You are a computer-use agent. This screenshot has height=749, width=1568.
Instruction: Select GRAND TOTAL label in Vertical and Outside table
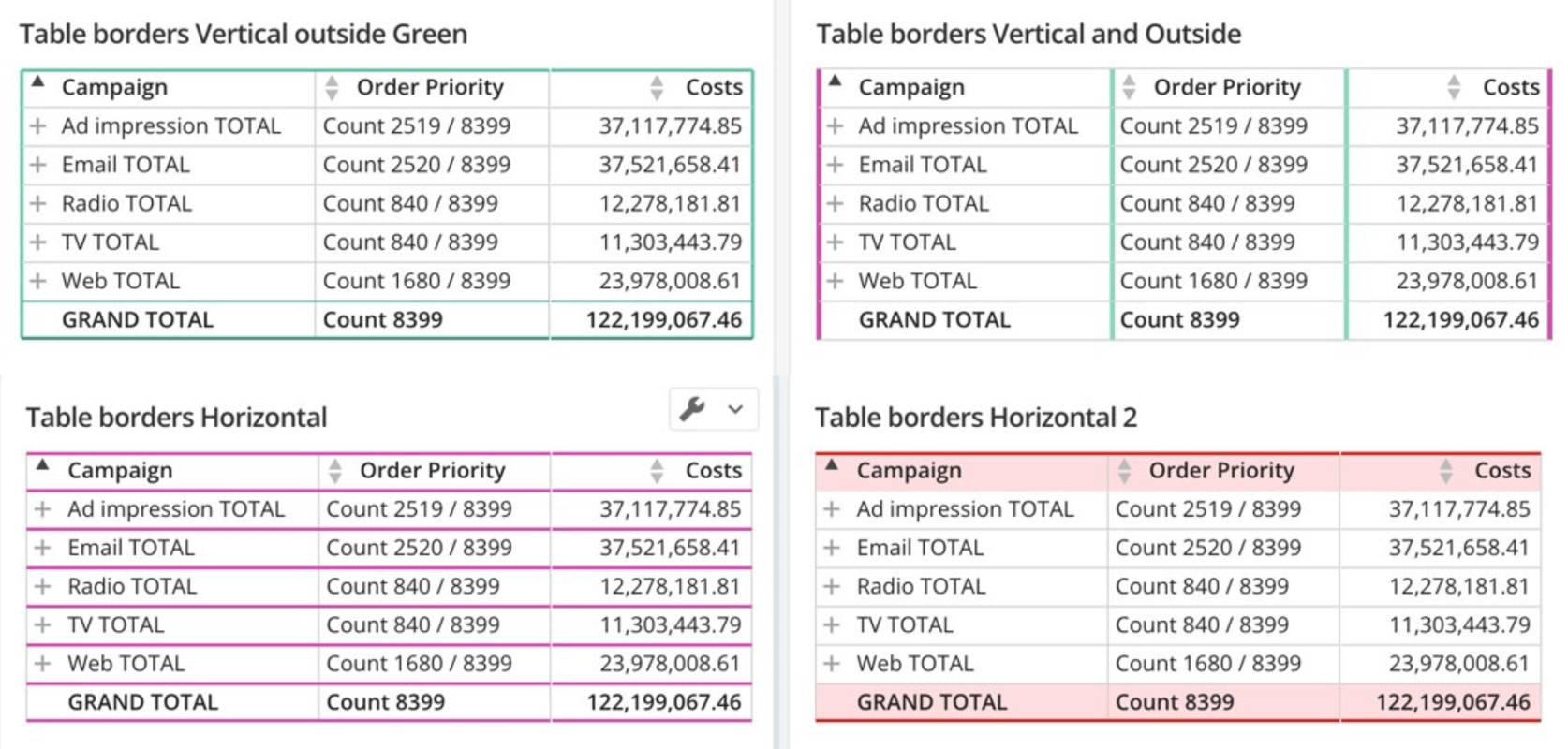pyautogui.click(x=935, y=320)
